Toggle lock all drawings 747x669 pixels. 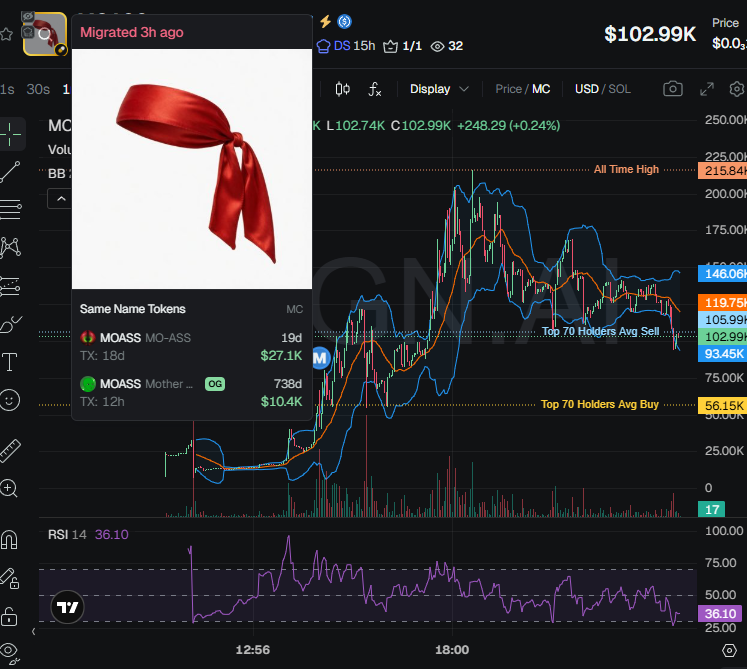tap(9, 617)
